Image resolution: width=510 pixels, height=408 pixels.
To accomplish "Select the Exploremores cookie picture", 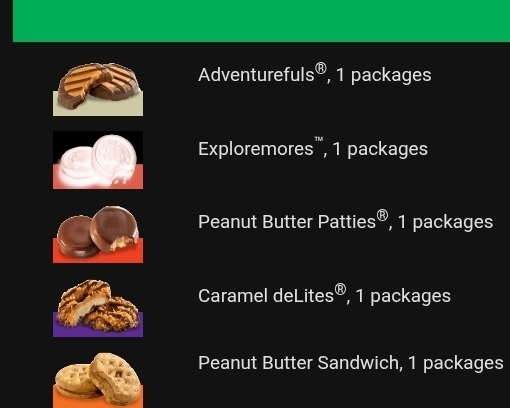I will click(98, 160).
